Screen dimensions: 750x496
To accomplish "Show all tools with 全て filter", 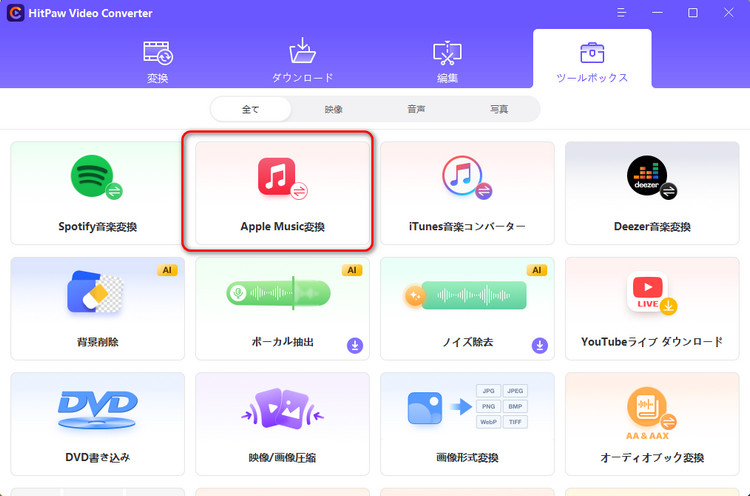I will (251, 109).
